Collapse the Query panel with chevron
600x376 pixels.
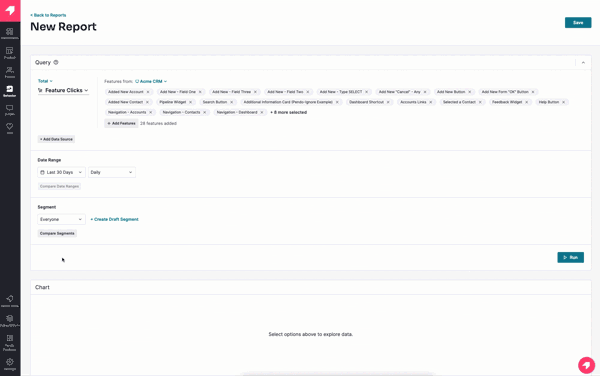click(583, 63)
